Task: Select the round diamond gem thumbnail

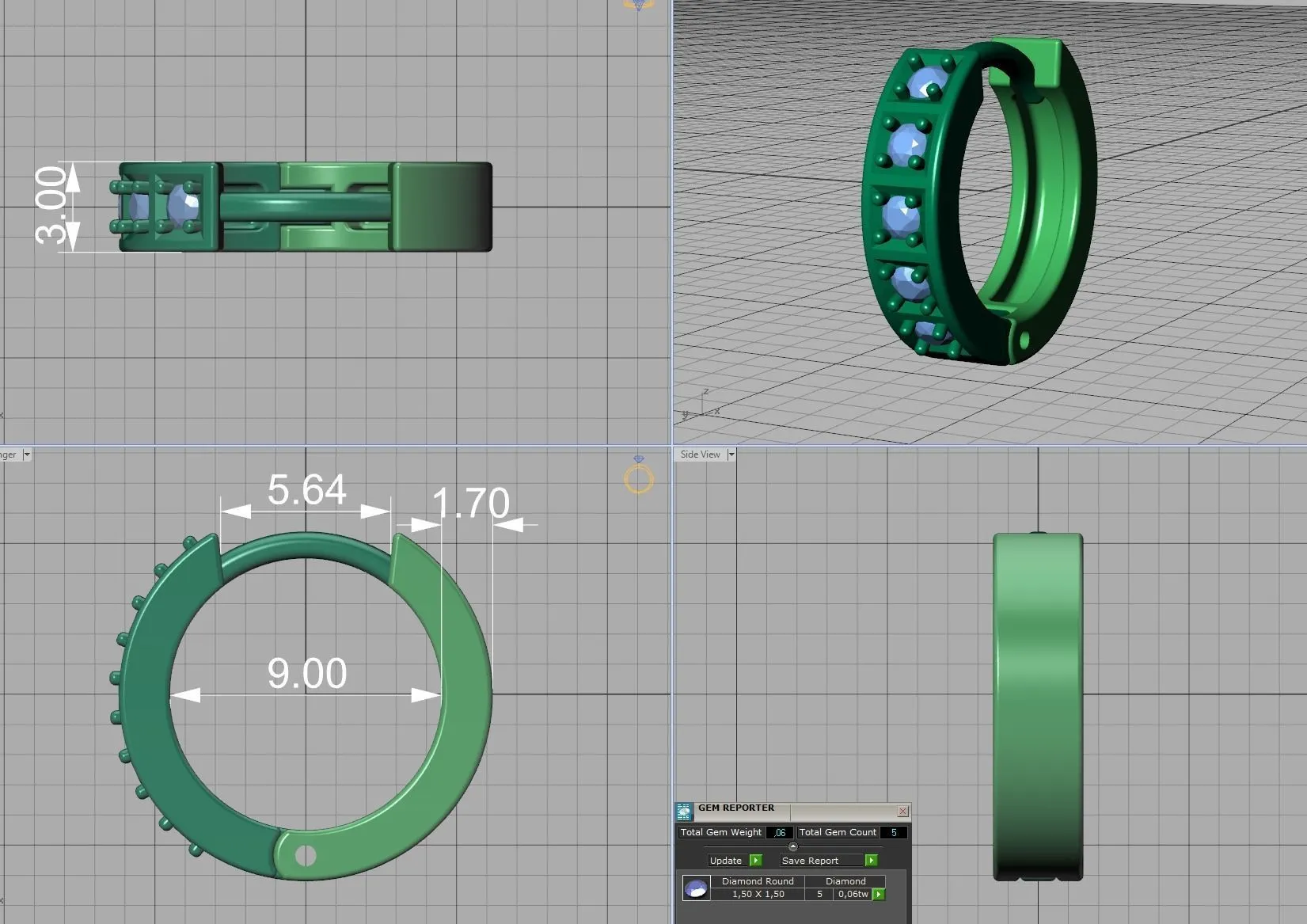Action: pyautogui.click(x=696, y=888)
